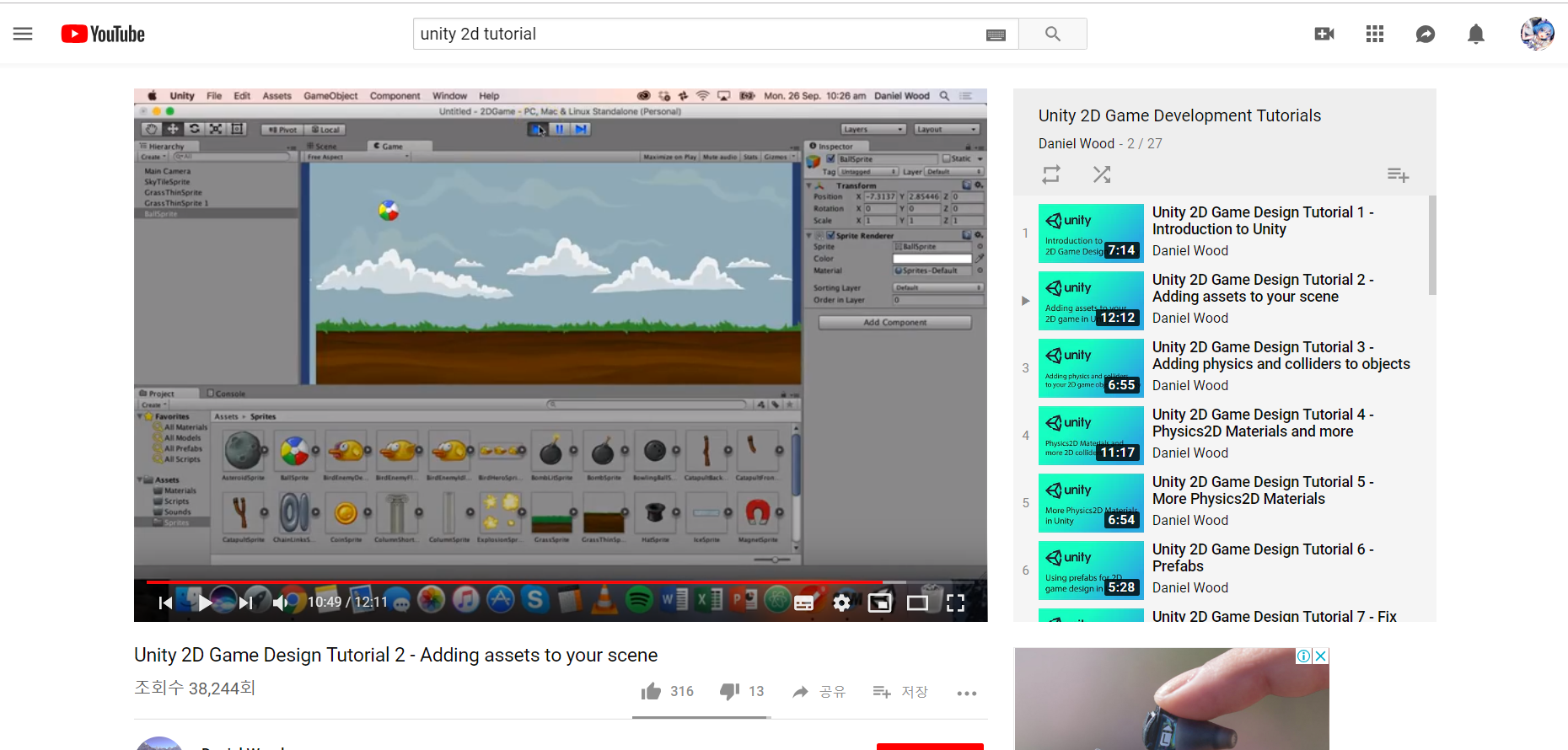The height and width of the screenshot is (750, 1568).
Task: Open title 'Tutorial 6 - Prefabs'
Action: (x=1263, y=558)
